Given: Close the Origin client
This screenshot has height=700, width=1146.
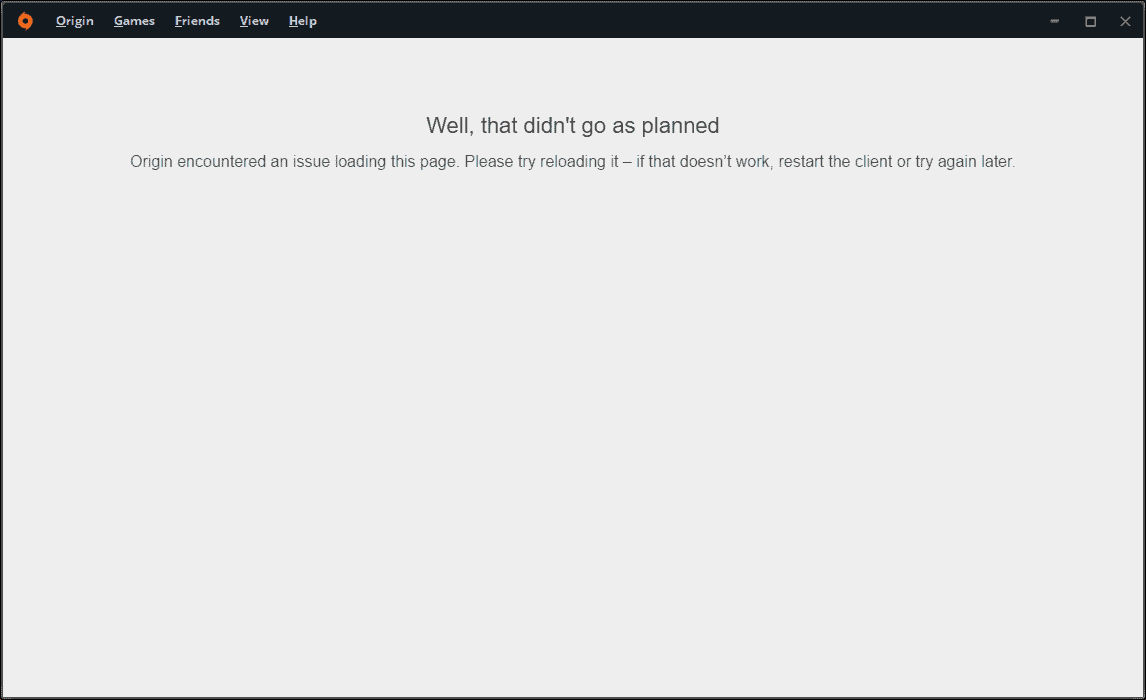Looking at the screenshot, I should [1124, 20].
